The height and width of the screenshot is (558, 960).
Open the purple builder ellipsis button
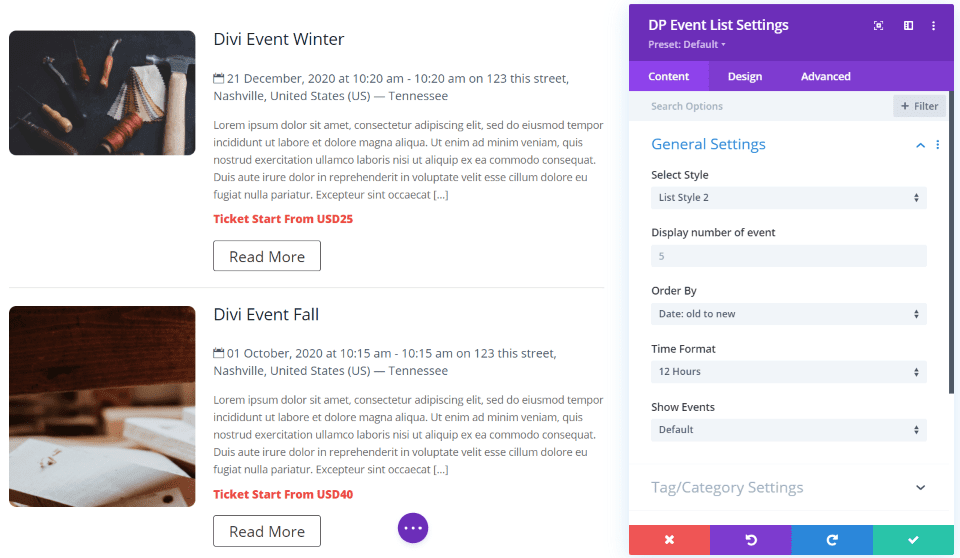pyautogui.click(x=413, y=528)
